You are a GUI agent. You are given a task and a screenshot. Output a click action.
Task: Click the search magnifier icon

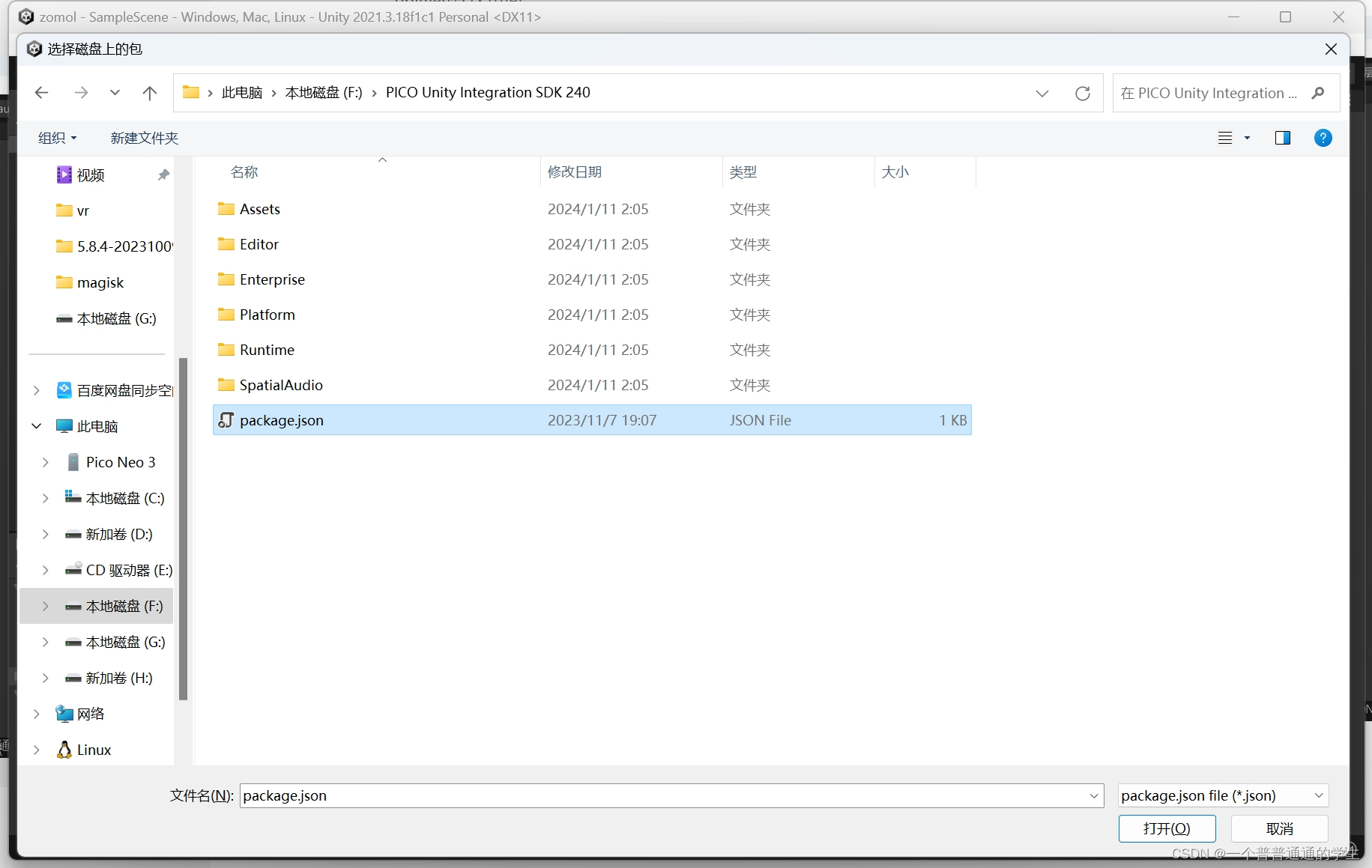pos(1318,93)
